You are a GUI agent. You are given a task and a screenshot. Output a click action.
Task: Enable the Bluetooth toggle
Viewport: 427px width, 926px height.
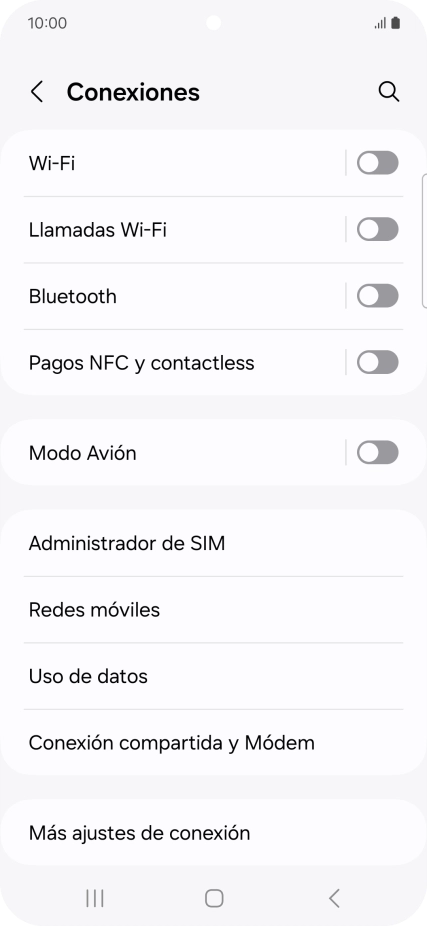pyautogui.click(x=377, y=296)
